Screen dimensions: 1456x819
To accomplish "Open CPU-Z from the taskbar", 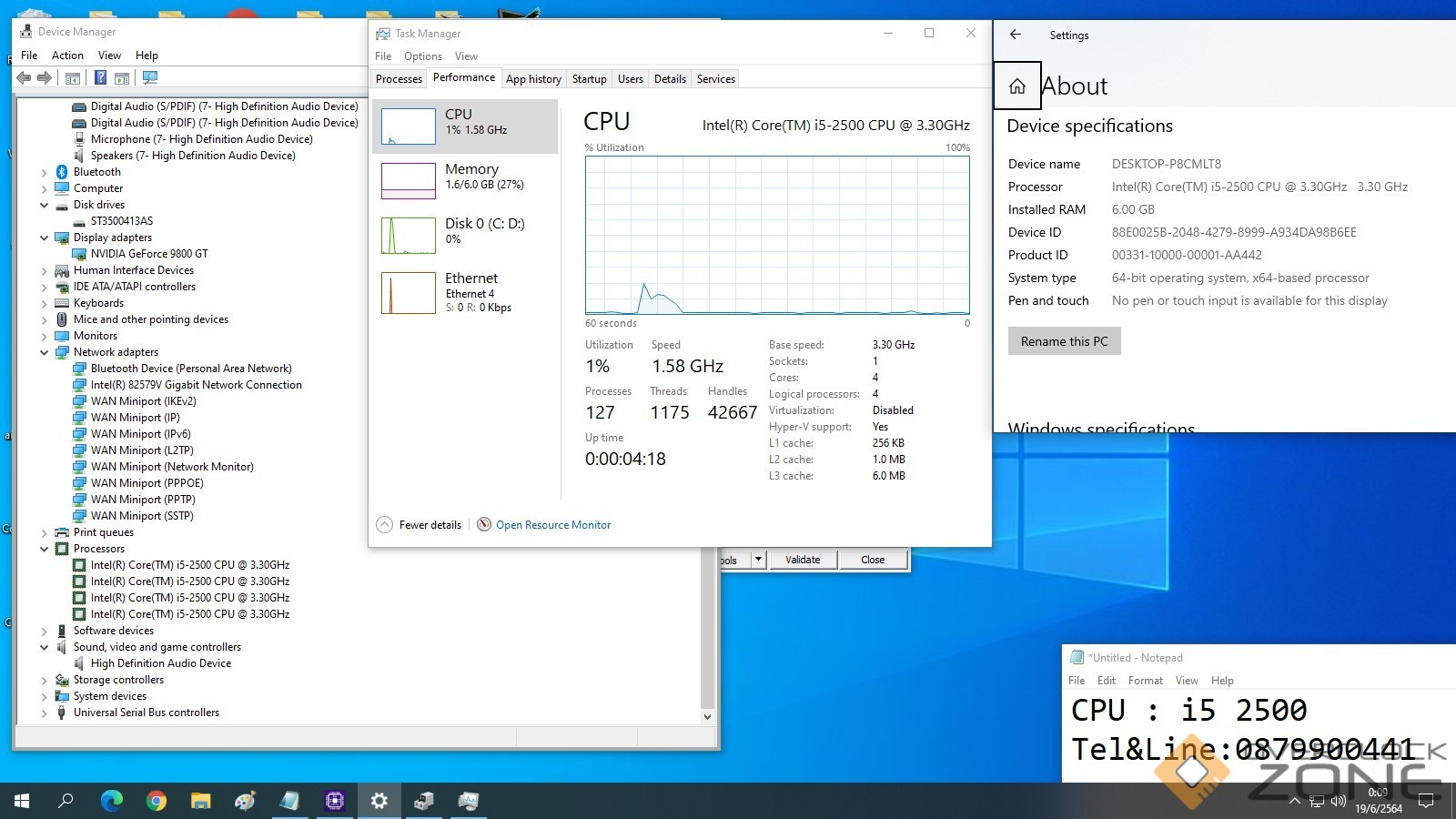I will pos(334,801).
